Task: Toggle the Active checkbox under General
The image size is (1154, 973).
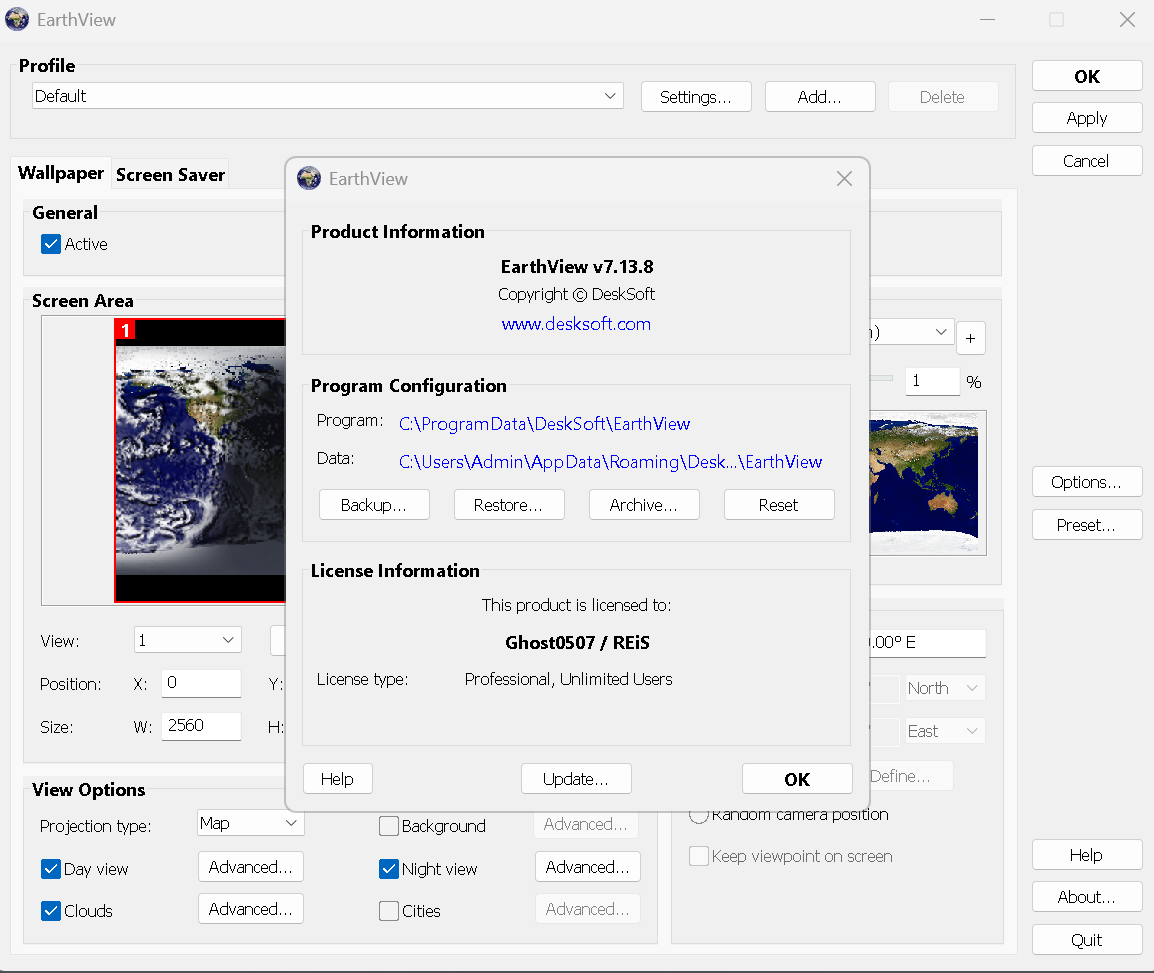Action: tap(51, 244)
